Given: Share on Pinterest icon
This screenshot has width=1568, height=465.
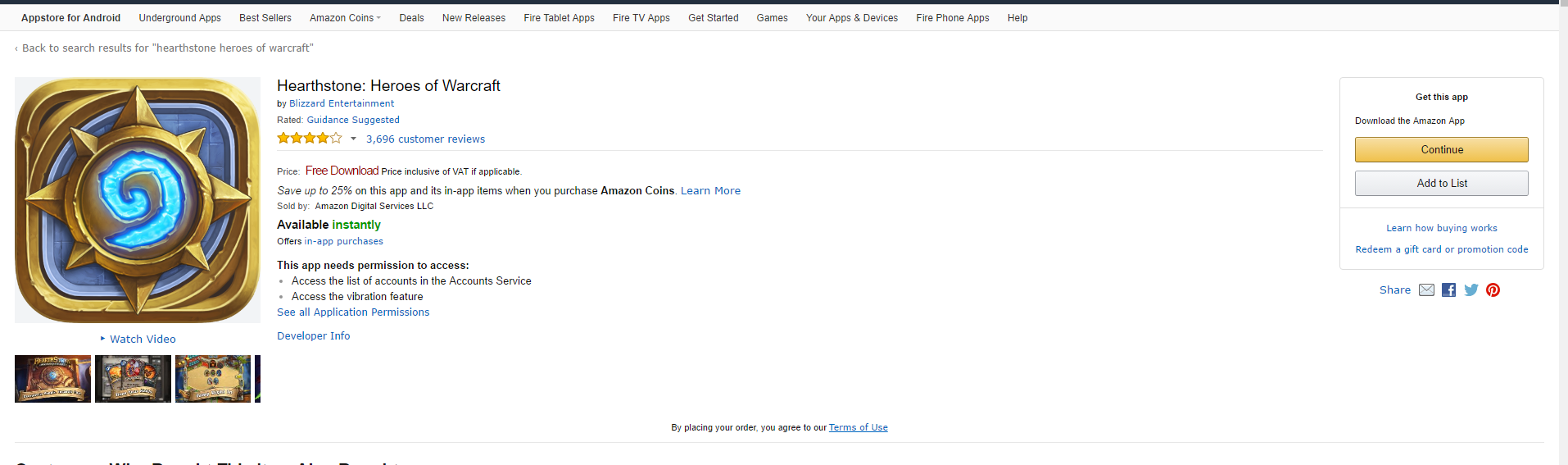Looking at the screenshot, I should pos(1493,289).
